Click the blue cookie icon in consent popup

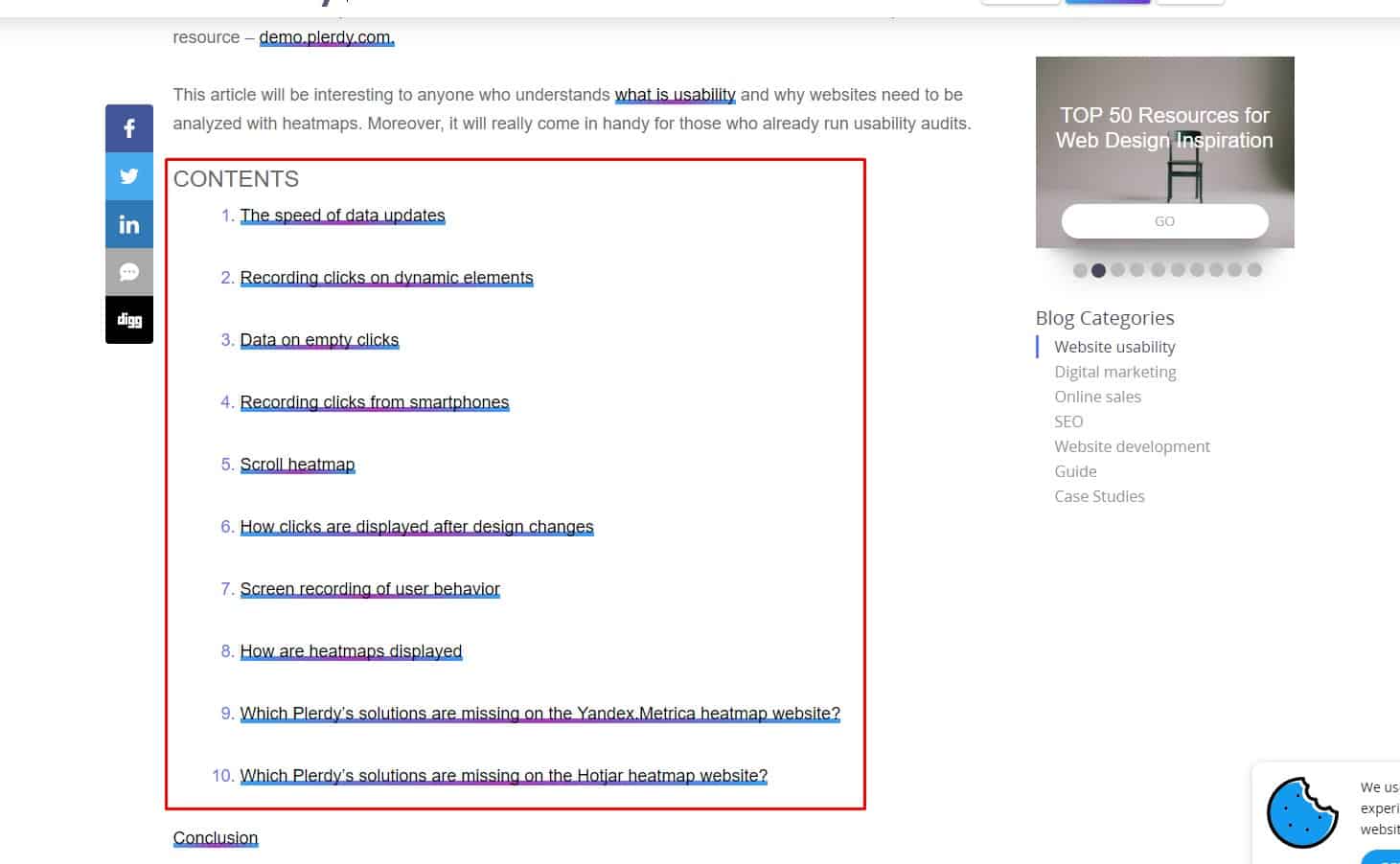point(1302,813)
